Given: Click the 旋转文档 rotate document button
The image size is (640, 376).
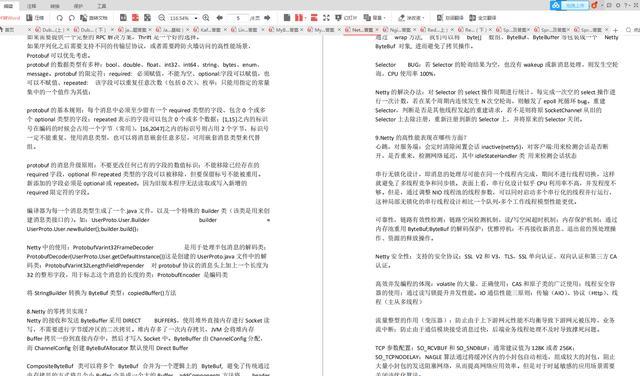Looking at the screenshot, I should (x=93, y=18).
